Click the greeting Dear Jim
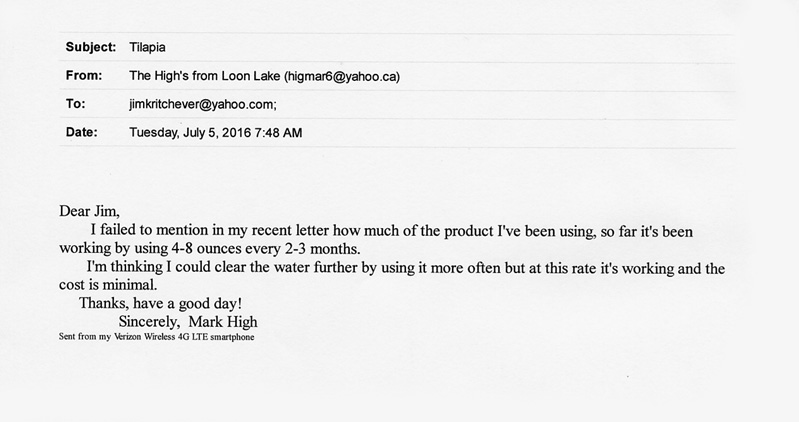799x422 pixels. 89,211
